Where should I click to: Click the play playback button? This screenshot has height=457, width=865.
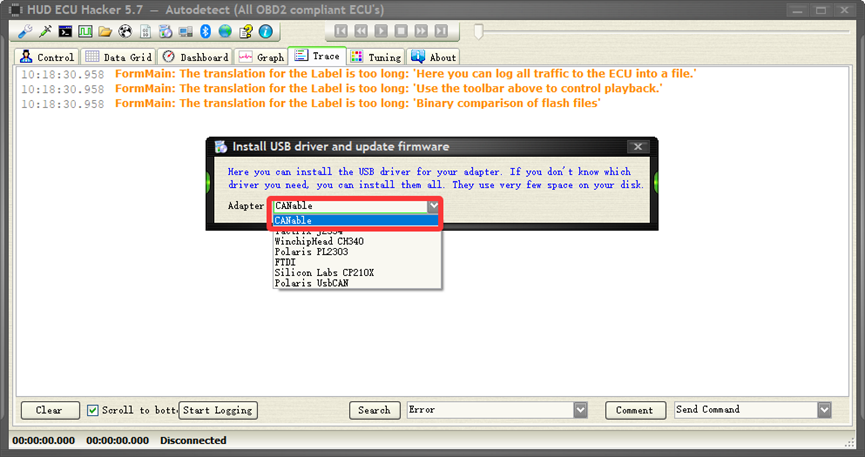[x=381, y=31]
